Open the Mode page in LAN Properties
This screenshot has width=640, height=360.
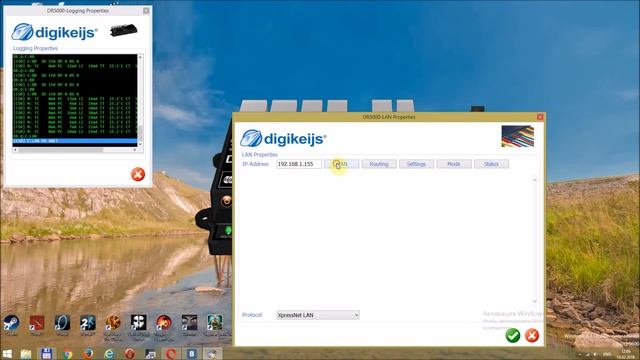pyautogui.click(x=454, y=164)
